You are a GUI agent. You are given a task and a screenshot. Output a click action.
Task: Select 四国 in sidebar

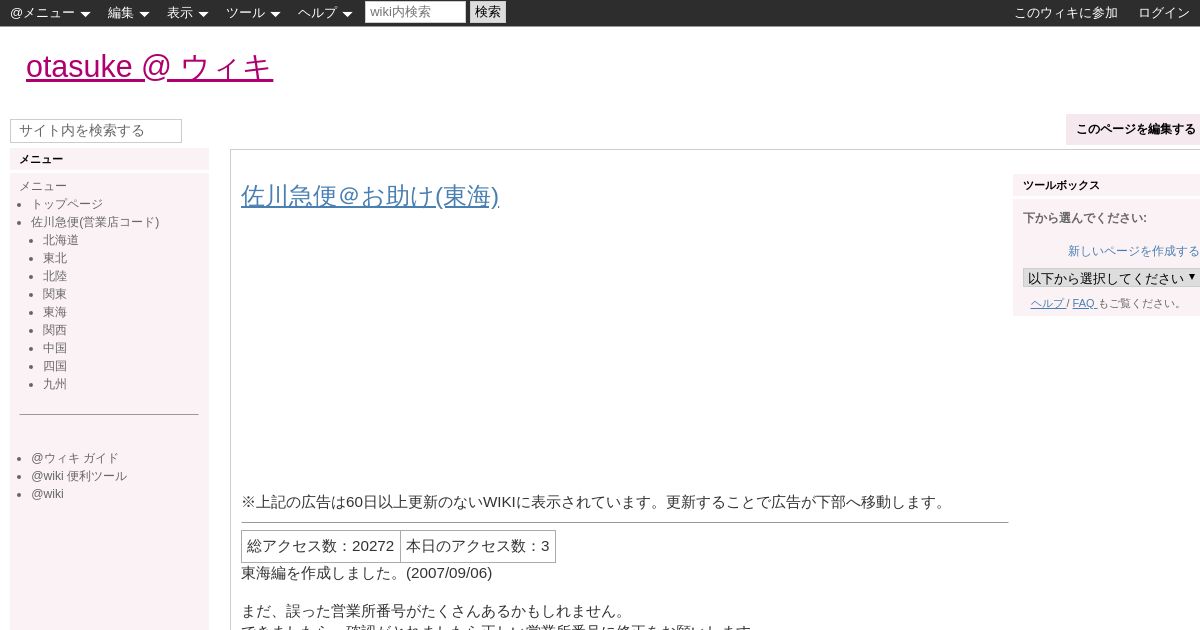click(x=55, y=366)
